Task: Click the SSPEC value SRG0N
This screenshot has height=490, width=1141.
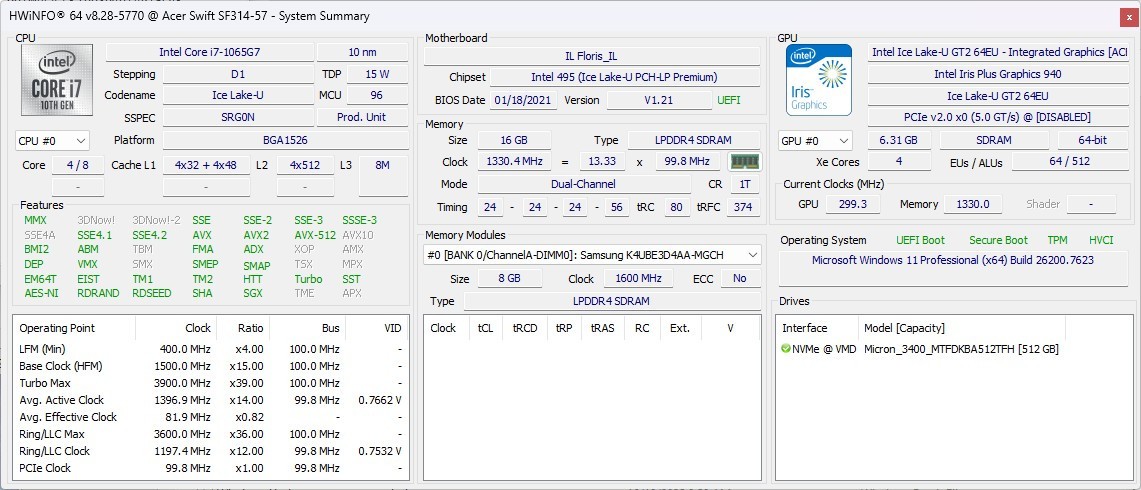Action: pos(238,117)
